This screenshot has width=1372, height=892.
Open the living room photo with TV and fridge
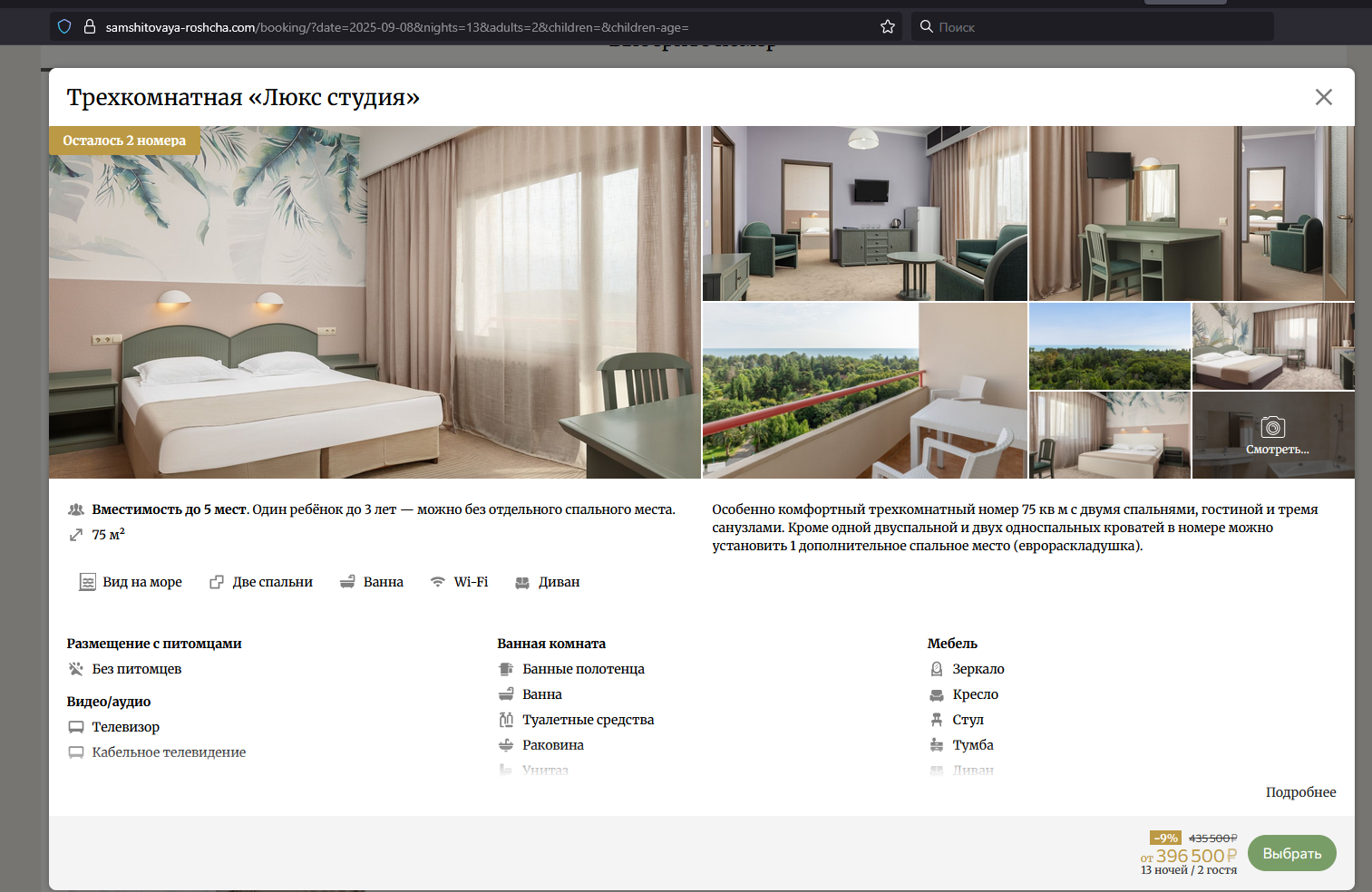(865, 213)
